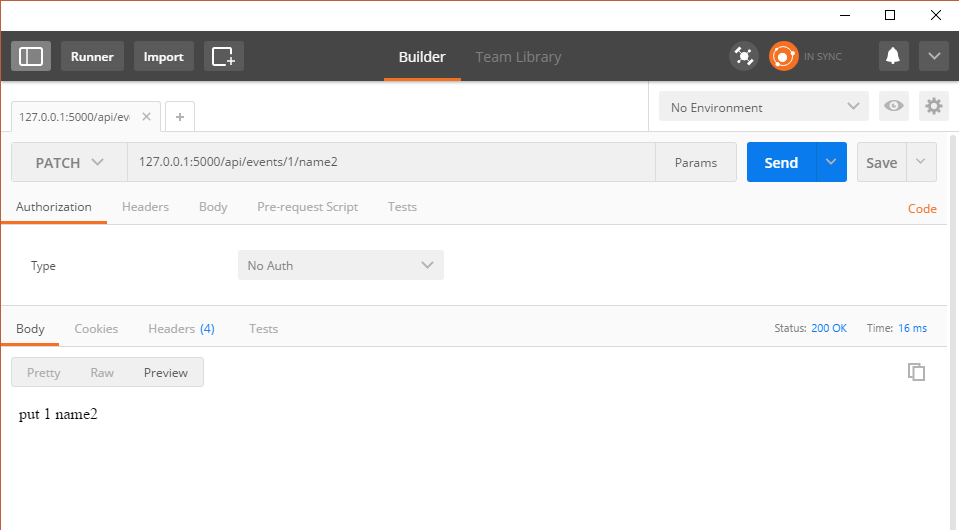Click the request URL input field

[x=390, y=162]
